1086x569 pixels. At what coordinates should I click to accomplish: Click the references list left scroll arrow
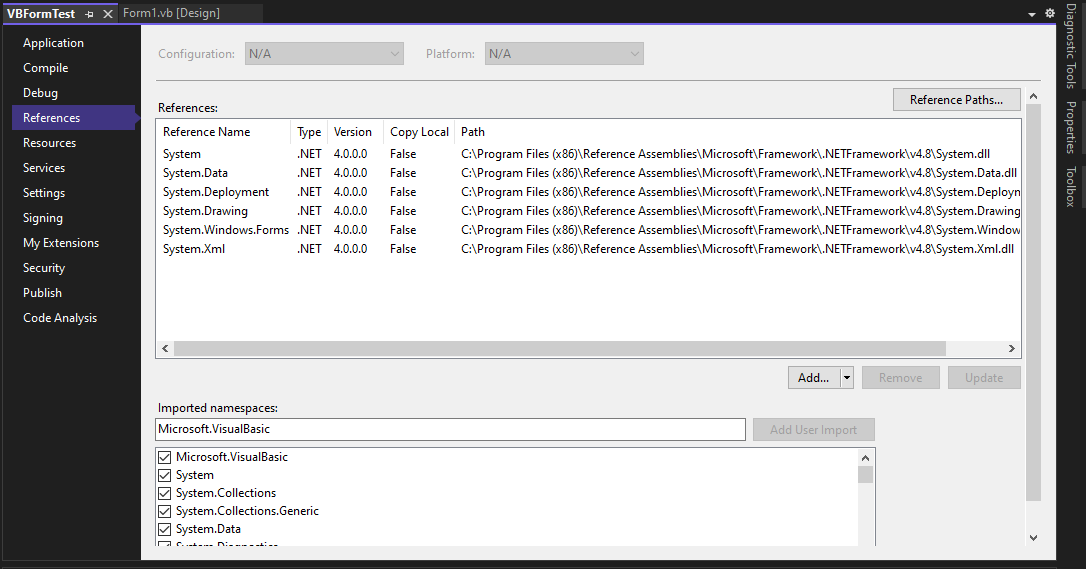(x=165, y=348)
